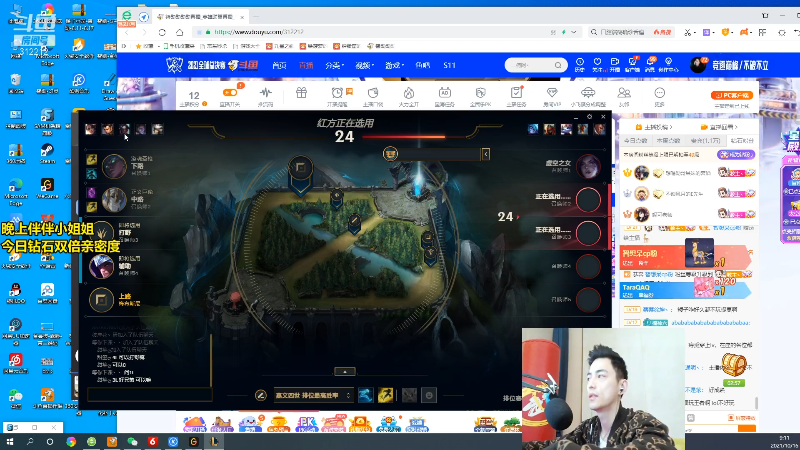Viewport: 800px width, 450px height.
Task: Open Windows Start menu
Action: pyautogui.click(x=10, y=442)
